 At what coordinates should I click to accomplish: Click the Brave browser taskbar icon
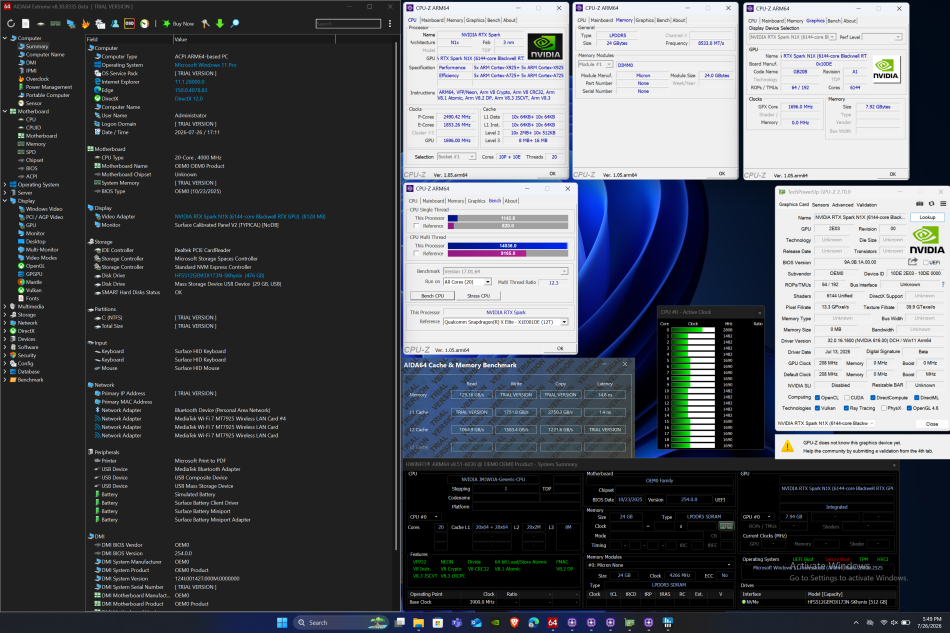click(x=514, y=622)
